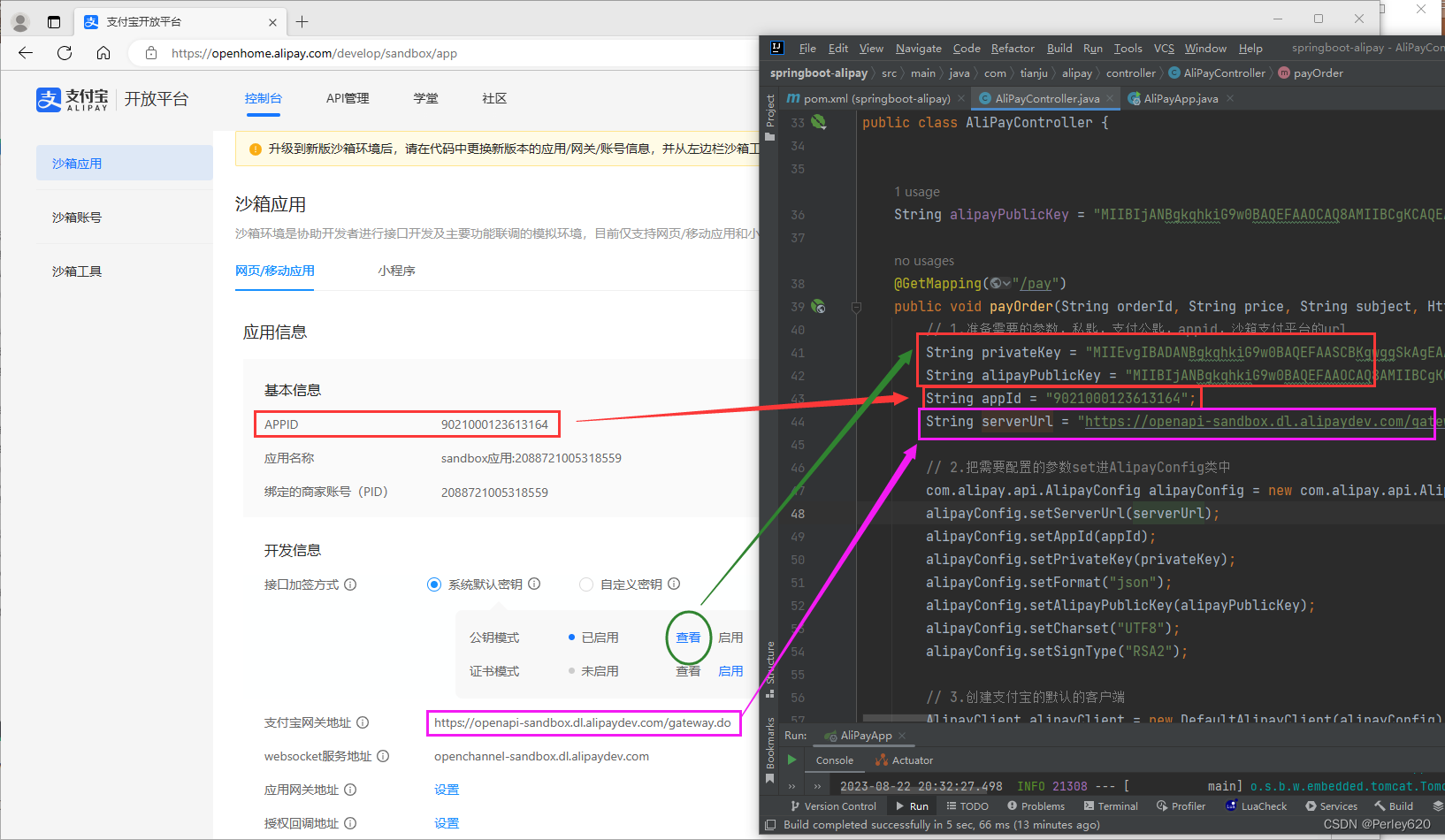Open the Terminal tool window

1111,806
